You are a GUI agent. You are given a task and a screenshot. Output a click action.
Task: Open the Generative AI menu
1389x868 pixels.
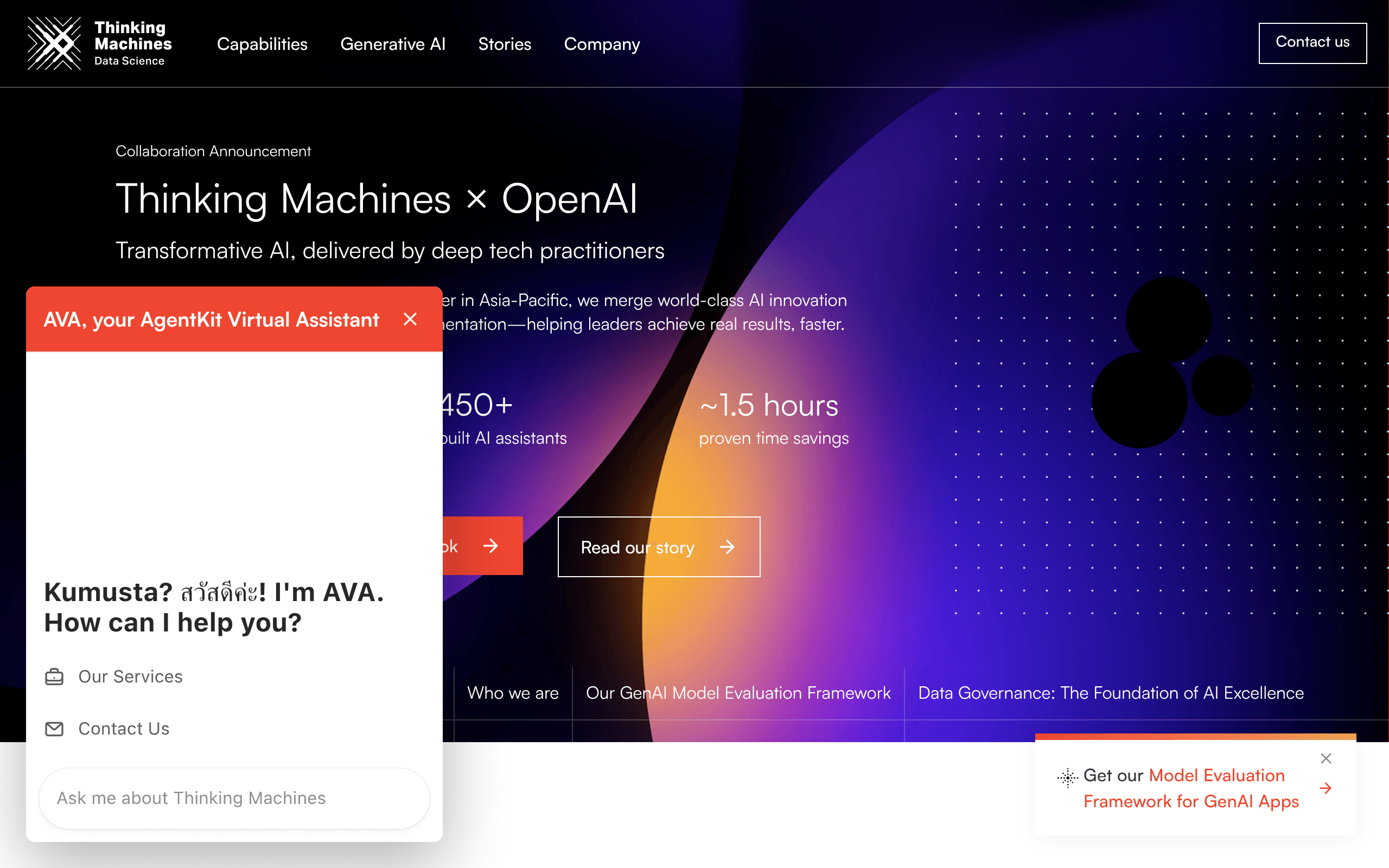click(393, 44)
